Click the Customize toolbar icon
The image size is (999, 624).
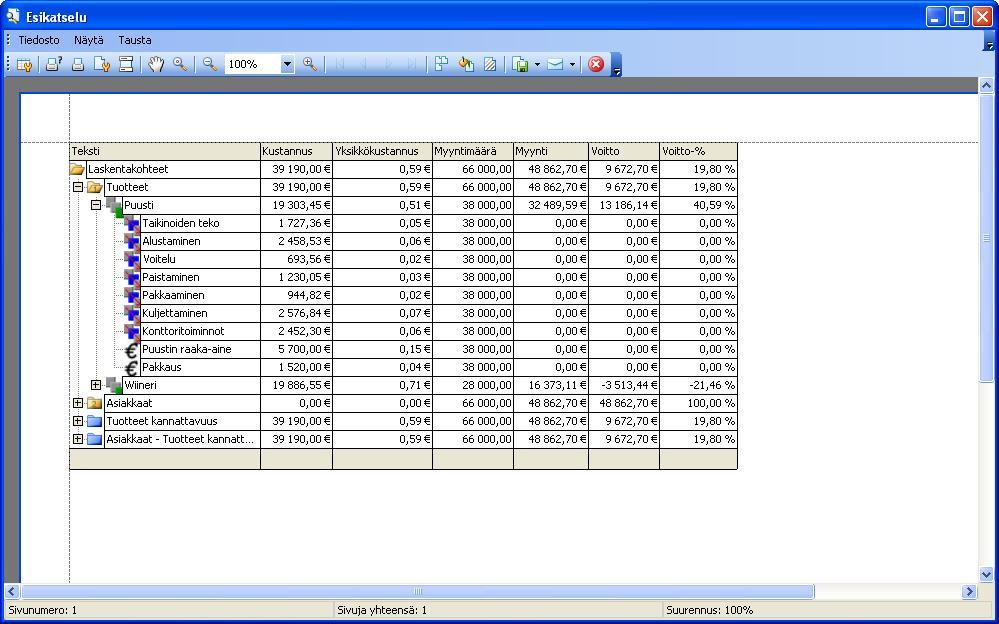24,64
